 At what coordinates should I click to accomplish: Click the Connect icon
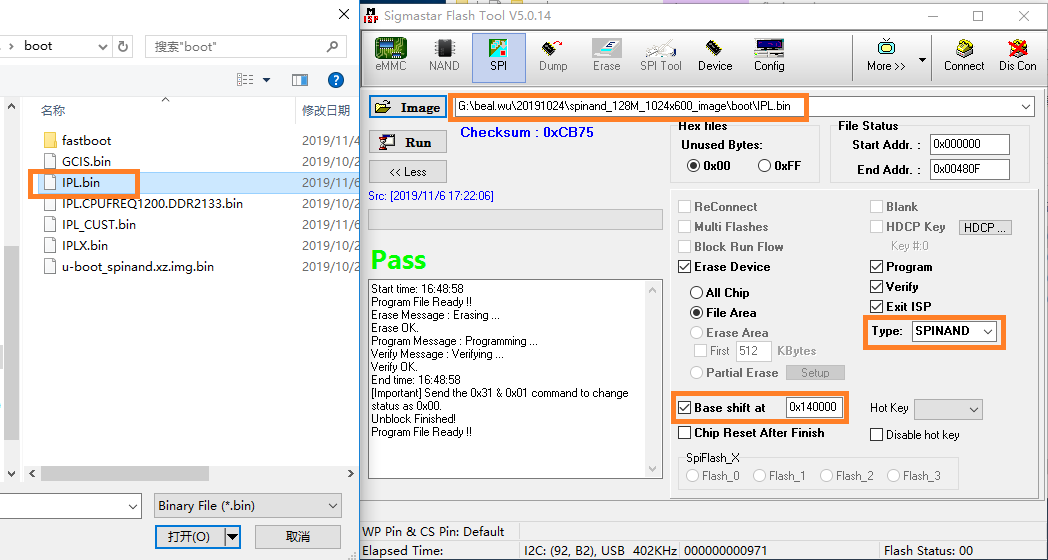(964, 55)
